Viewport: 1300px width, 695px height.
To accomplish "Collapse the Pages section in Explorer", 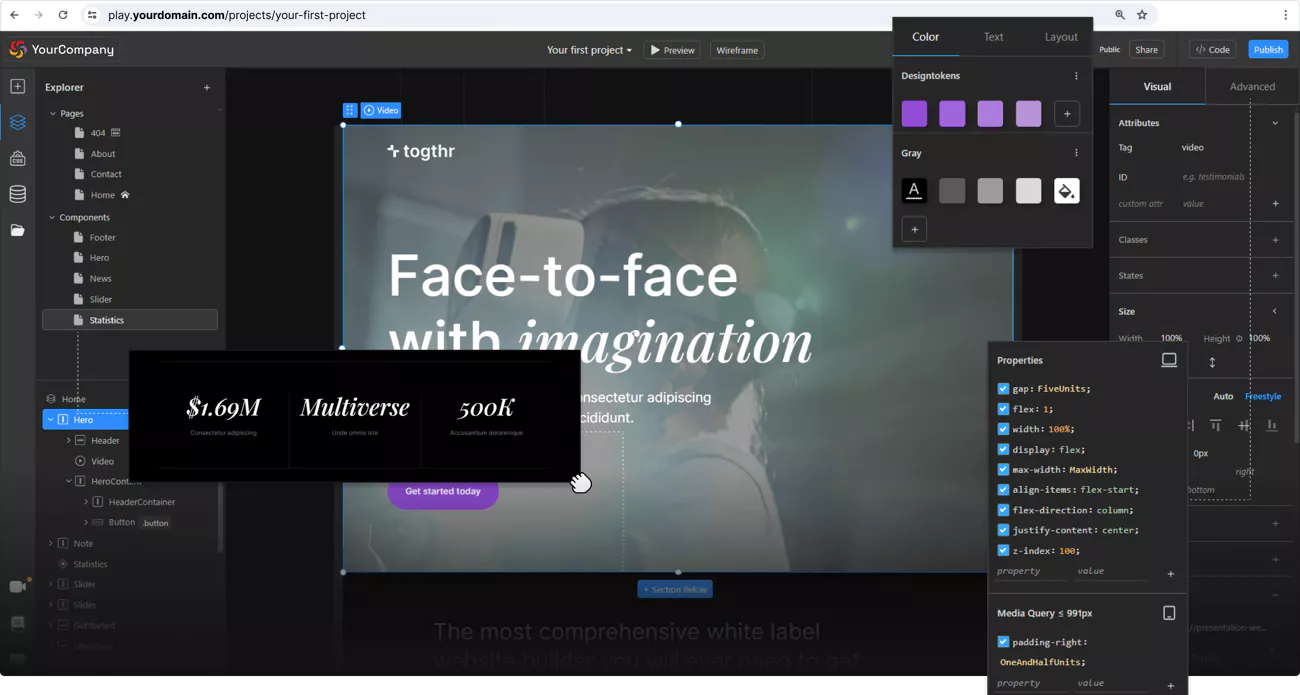I will [x=52, y=113].
